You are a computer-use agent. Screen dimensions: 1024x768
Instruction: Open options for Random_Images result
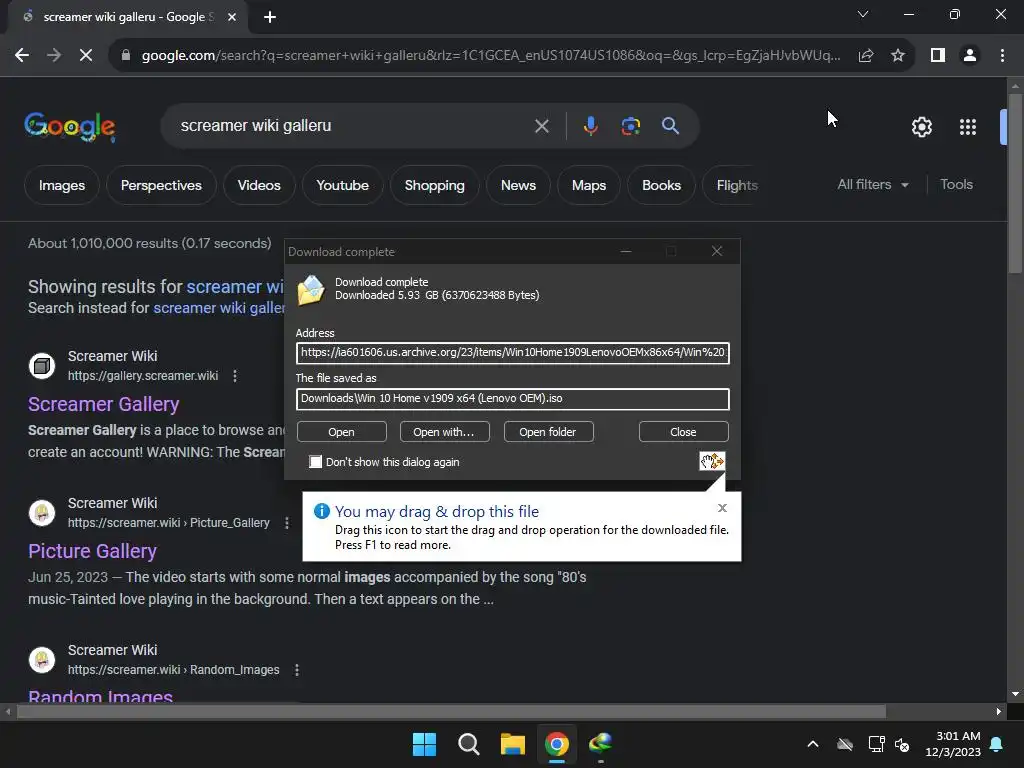296,670
